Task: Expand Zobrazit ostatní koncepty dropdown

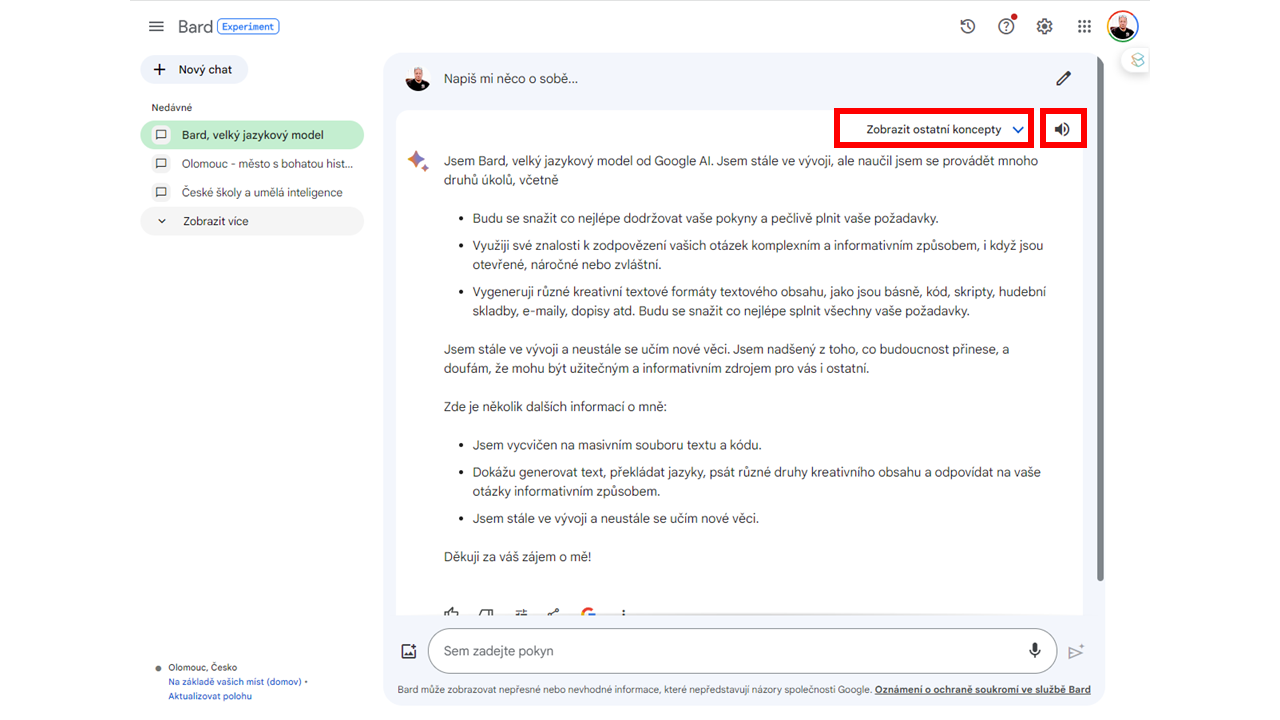Action: [935, 129]
